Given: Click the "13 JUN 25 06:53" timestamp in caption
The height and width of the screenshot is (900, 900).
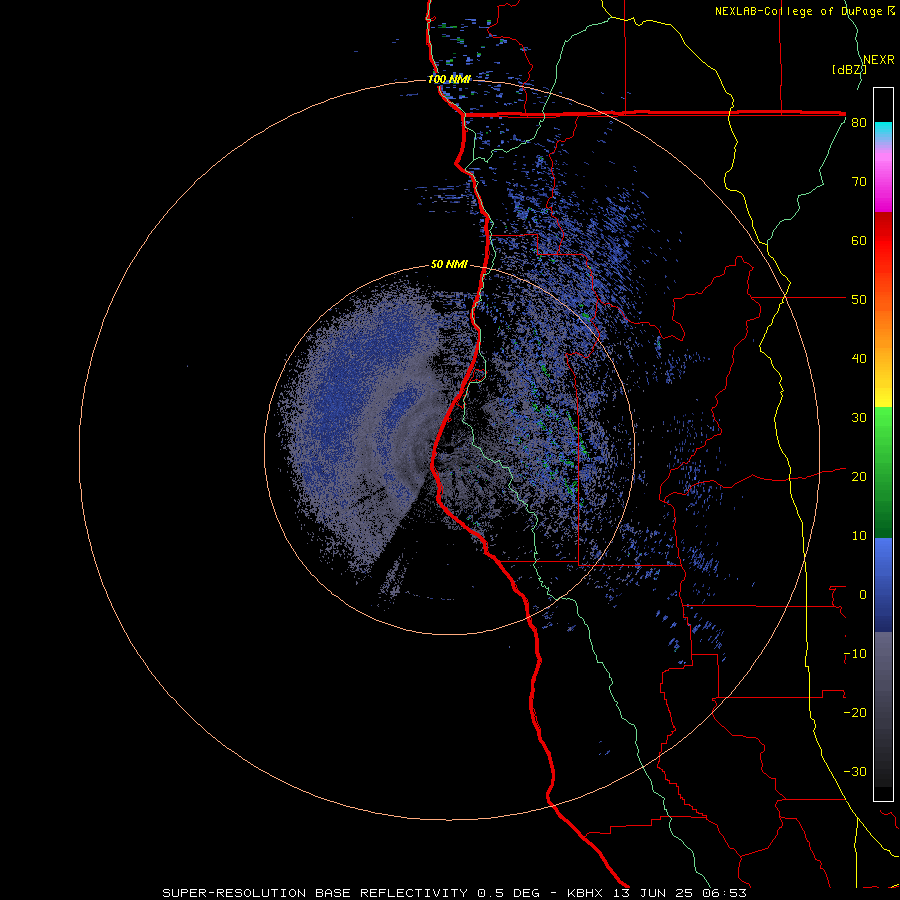Looking at the screenshot, I should point(681,893).
